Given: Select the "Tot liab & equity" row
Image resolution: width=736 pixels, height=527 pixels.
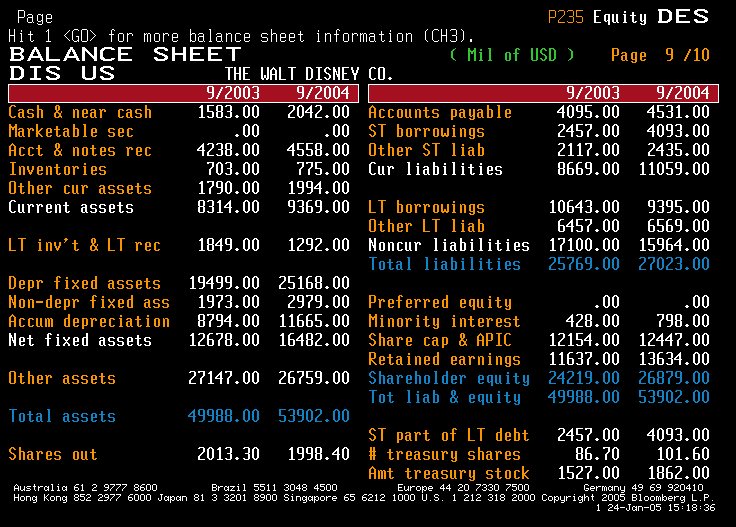Looking at the screenshot, I should tap(444, 397).
